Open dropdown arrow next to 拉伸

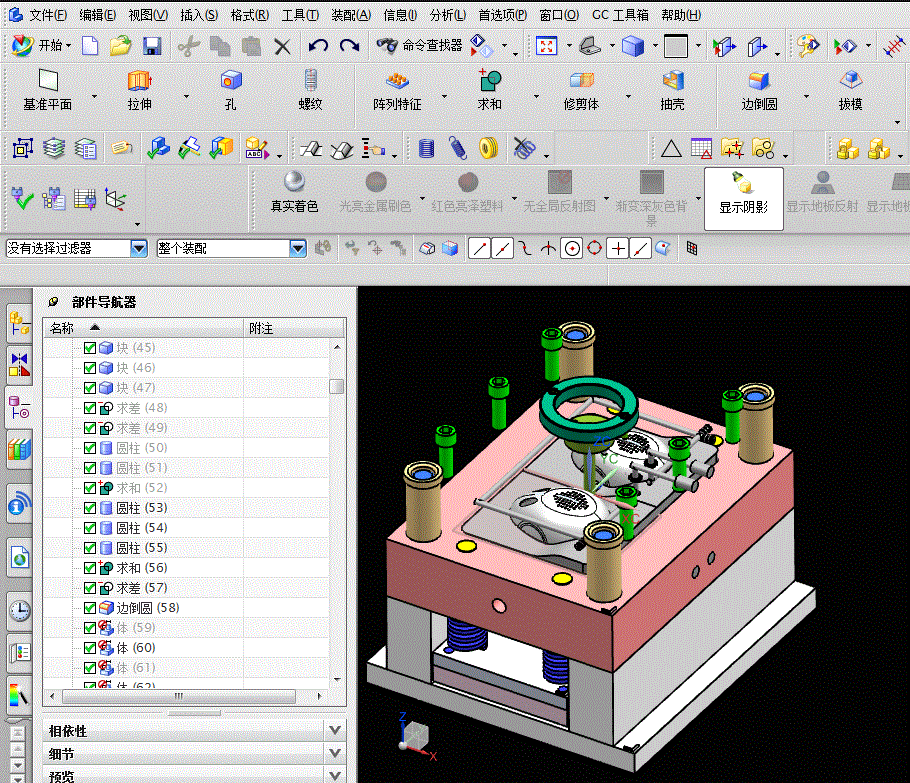[x=186, y=96]
